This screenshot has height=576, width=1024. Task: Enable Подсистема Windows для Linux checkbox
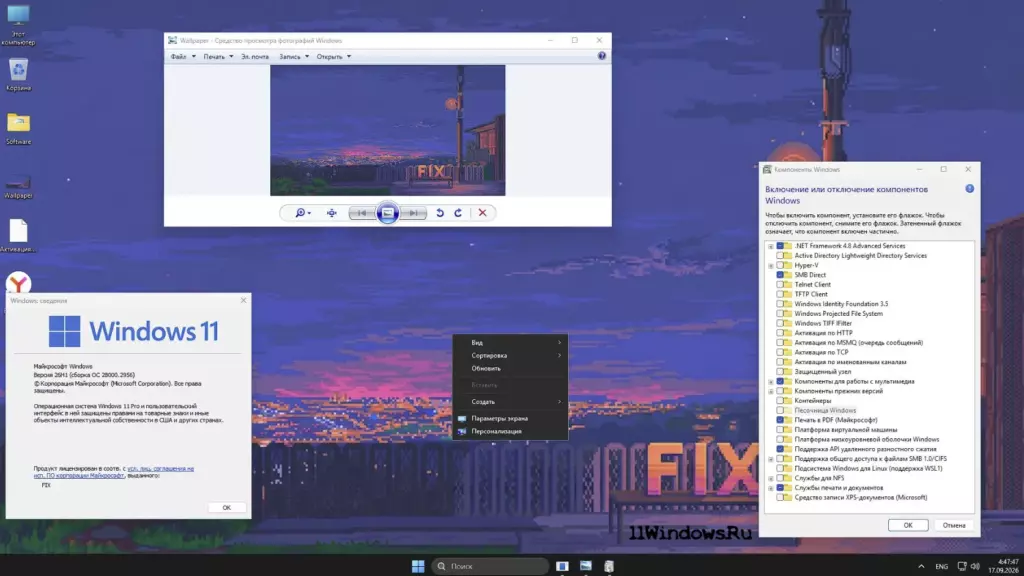(780, 468)
